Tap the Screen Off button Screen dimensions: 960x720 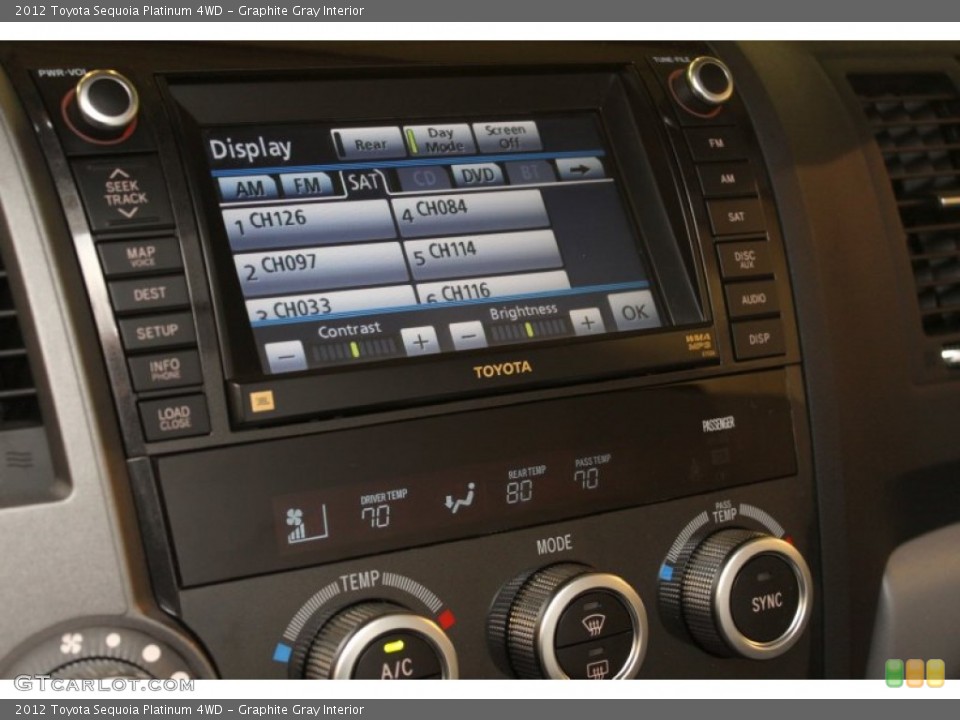[508, 136]
